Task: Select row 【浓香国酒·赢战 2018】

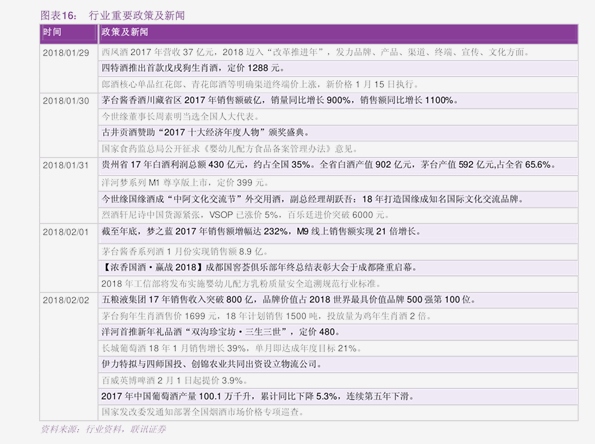Action: (338, 268)
